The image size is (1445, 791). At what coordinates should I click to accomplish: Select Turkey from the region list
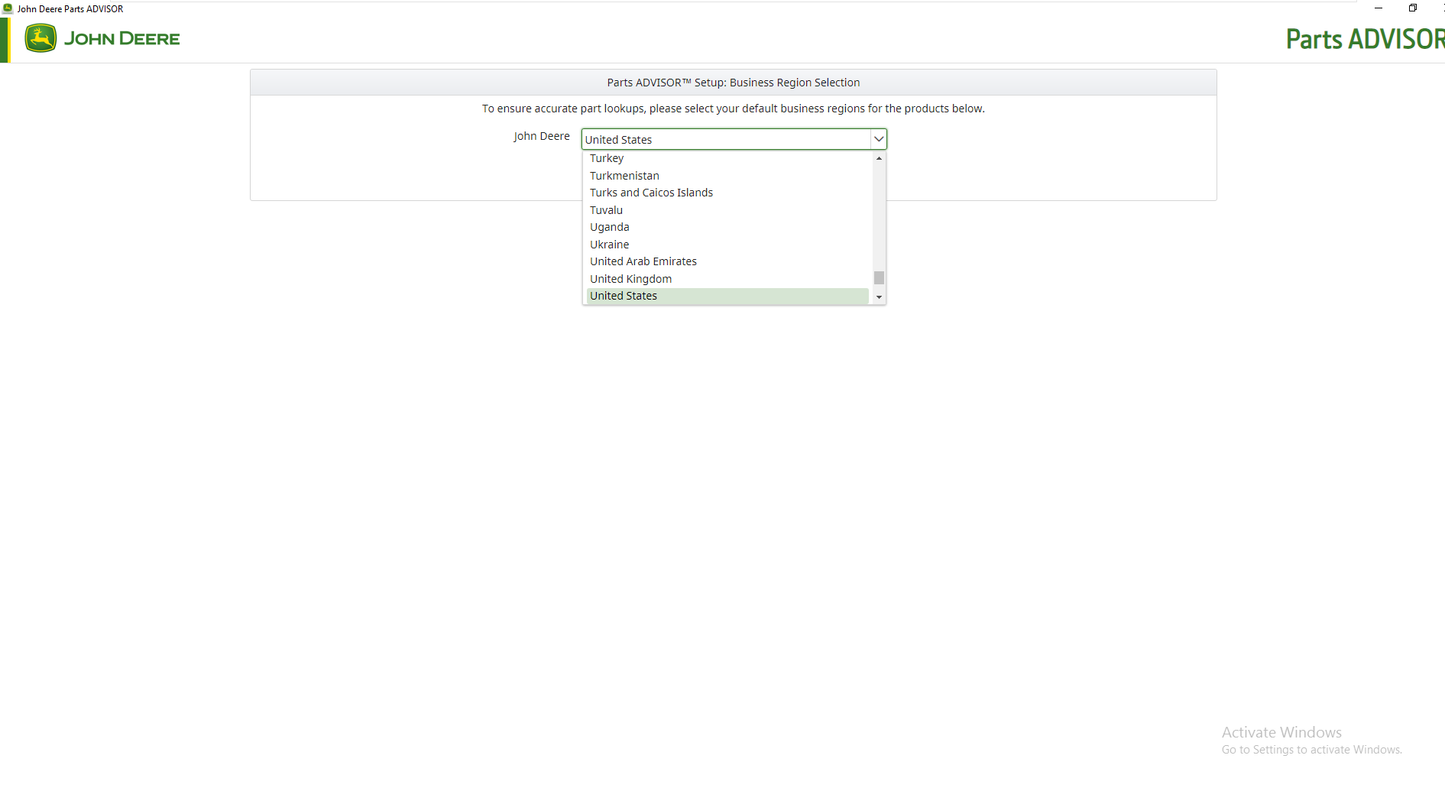tap(727, 158)
